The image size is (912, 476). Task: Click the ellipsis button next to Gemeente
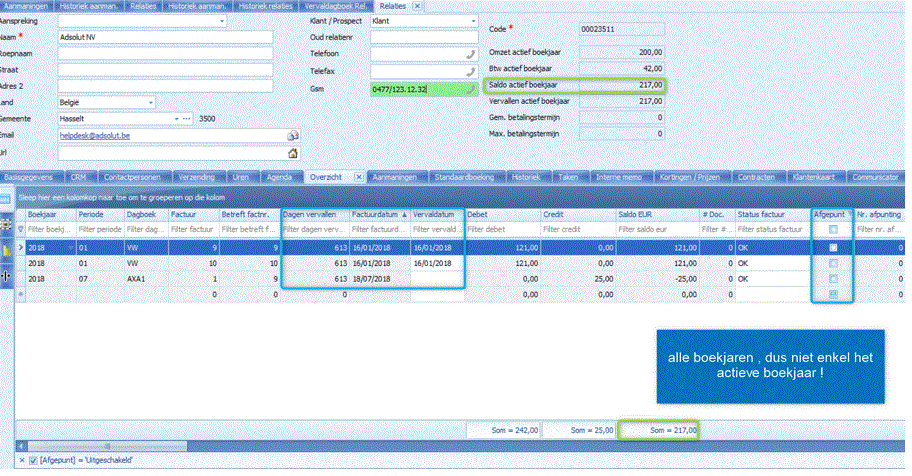pos(186,118)
